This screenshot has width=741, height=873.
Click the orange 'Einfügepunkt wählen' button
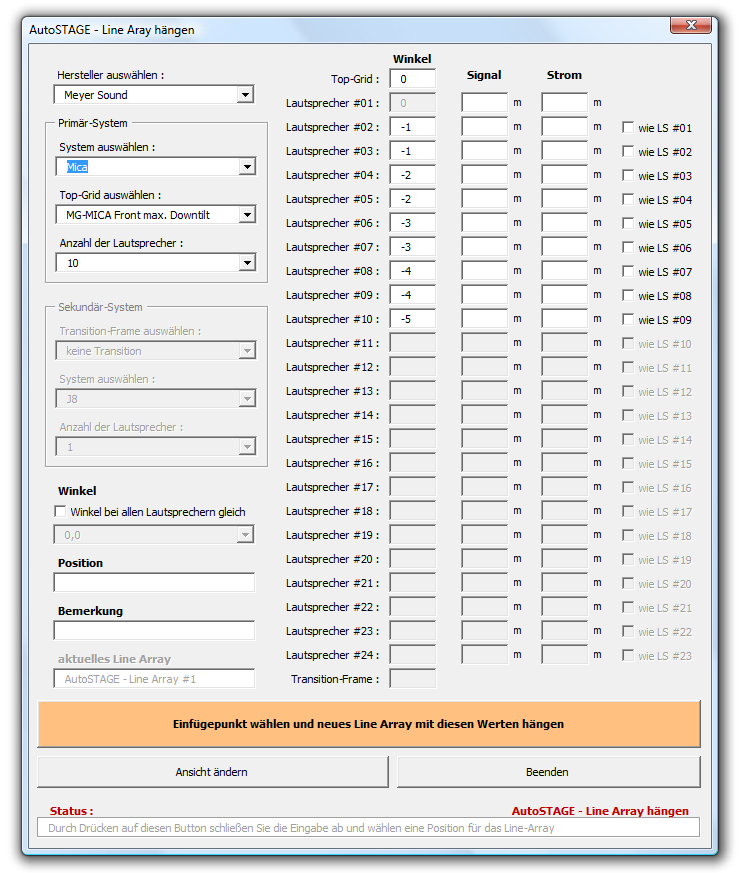coord(368,724)
